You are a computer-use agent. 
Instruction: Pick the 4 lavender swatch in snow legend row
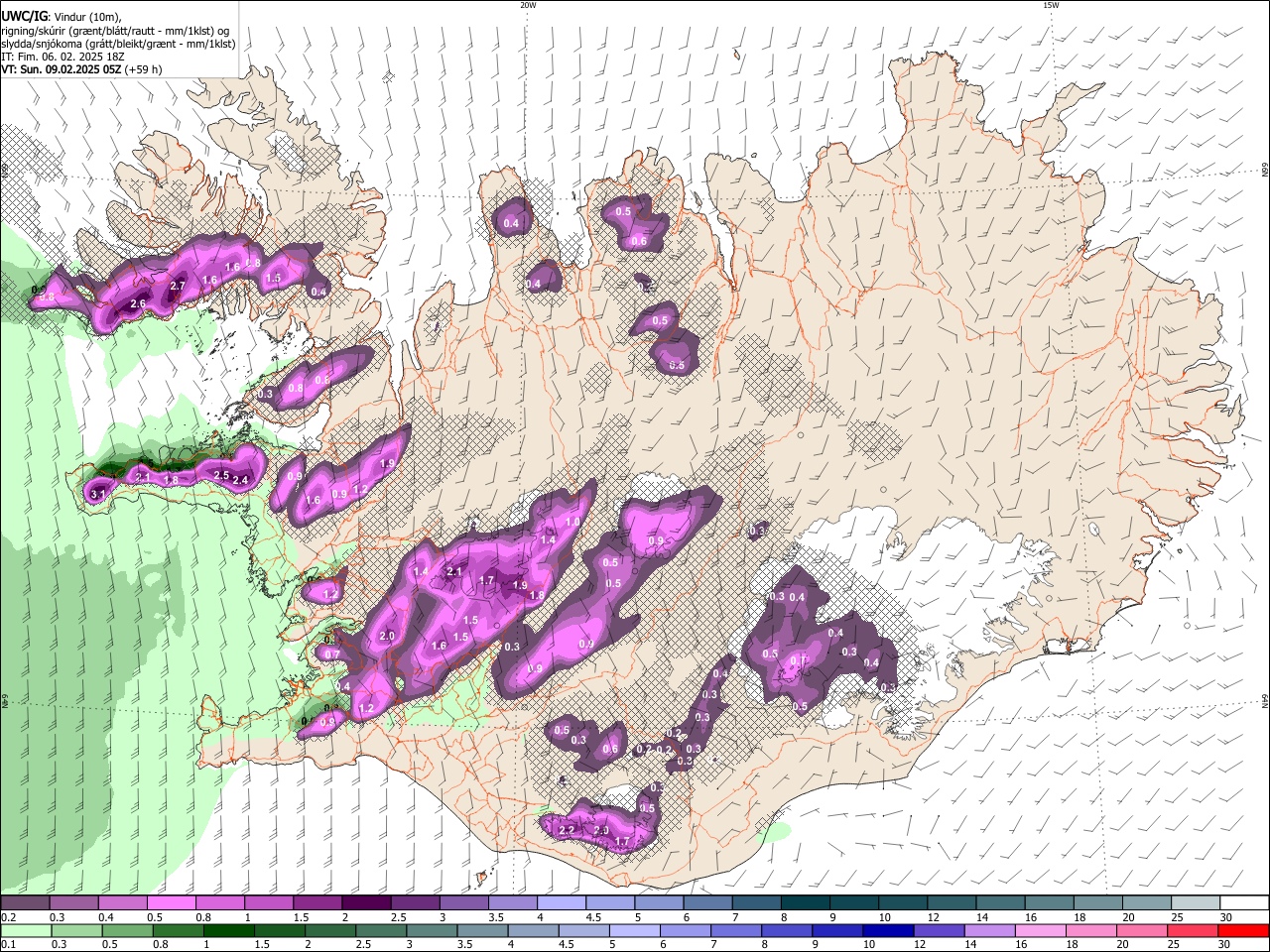tap(562, 903)
